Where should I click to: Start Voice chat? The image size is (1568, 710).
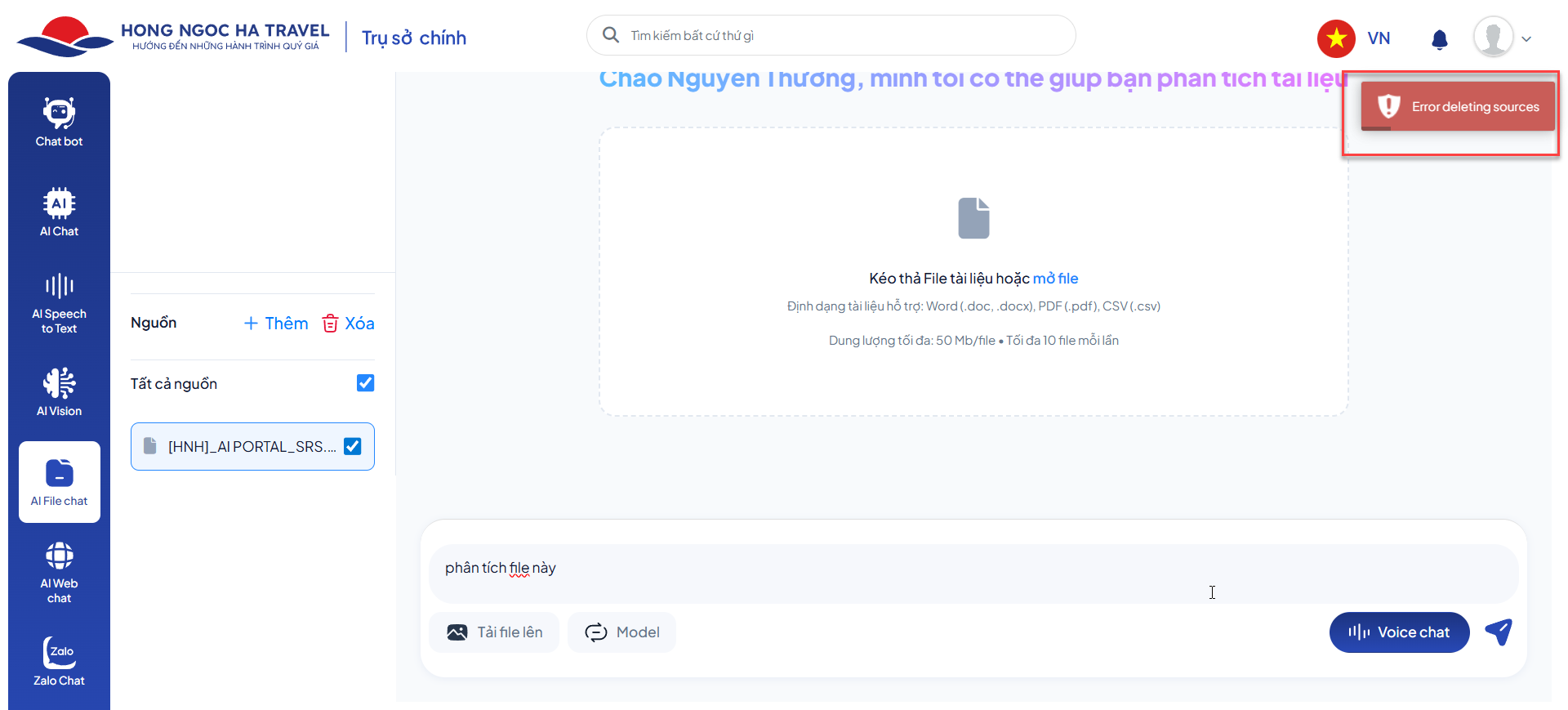coord(1399,632)
